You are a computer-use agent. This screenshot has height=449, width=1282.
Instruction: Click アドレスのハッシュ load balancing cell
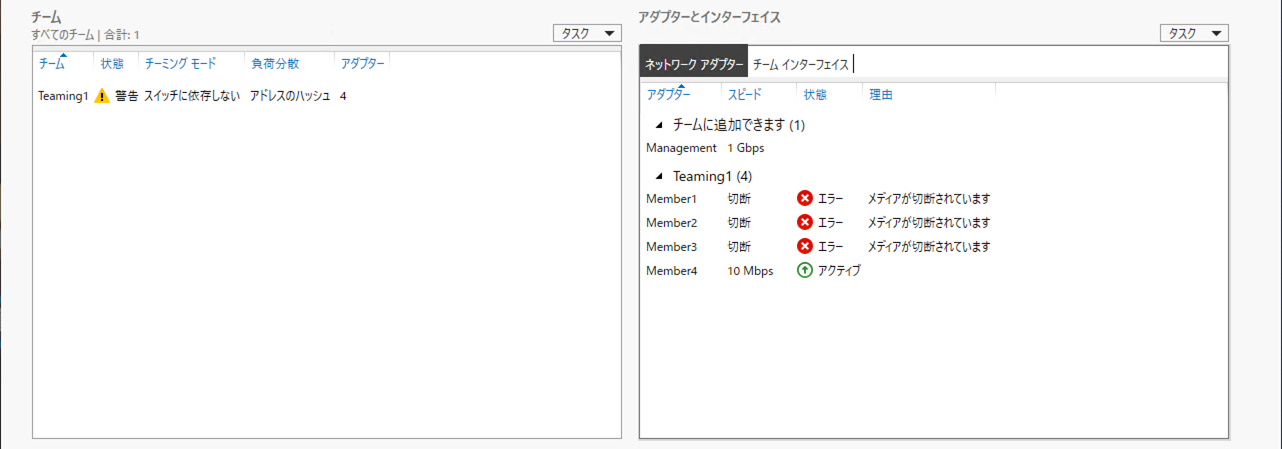290,97
